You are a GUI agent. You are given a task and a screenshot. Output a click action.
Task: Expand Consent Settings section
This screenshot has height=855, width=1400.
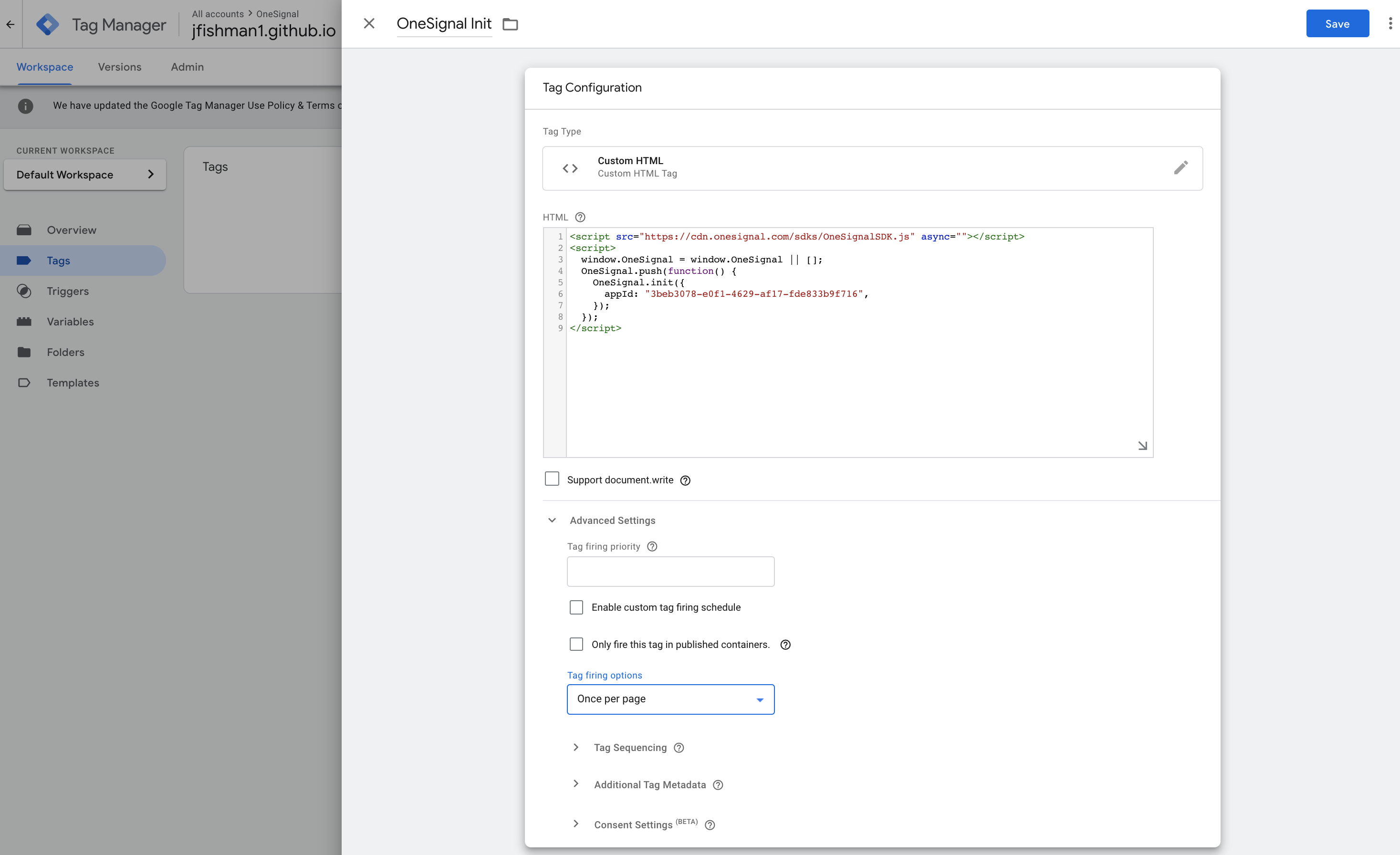575,824
